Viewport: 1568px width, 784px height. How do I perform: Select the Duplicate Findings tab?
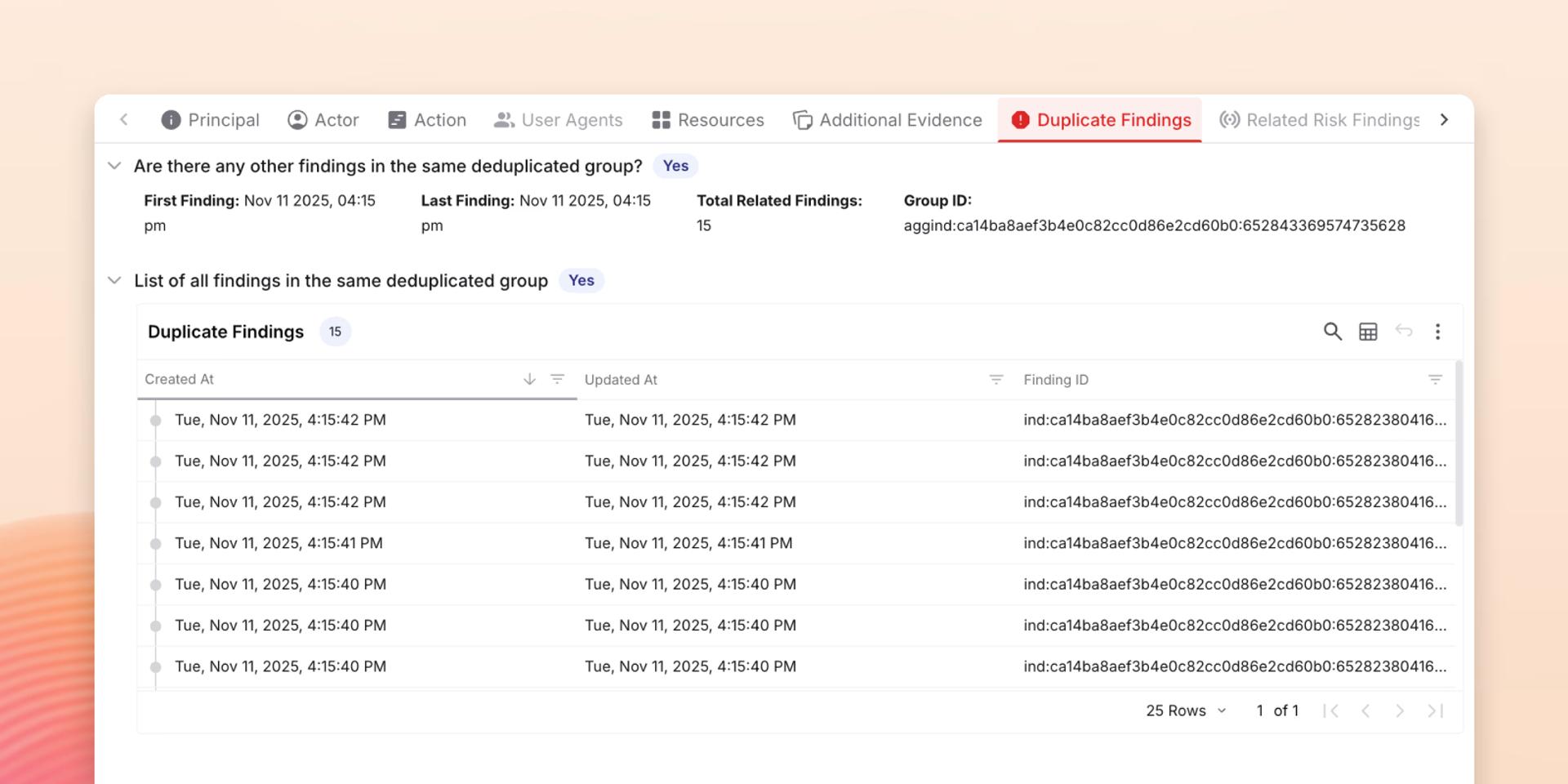(x=1100, y=120)
